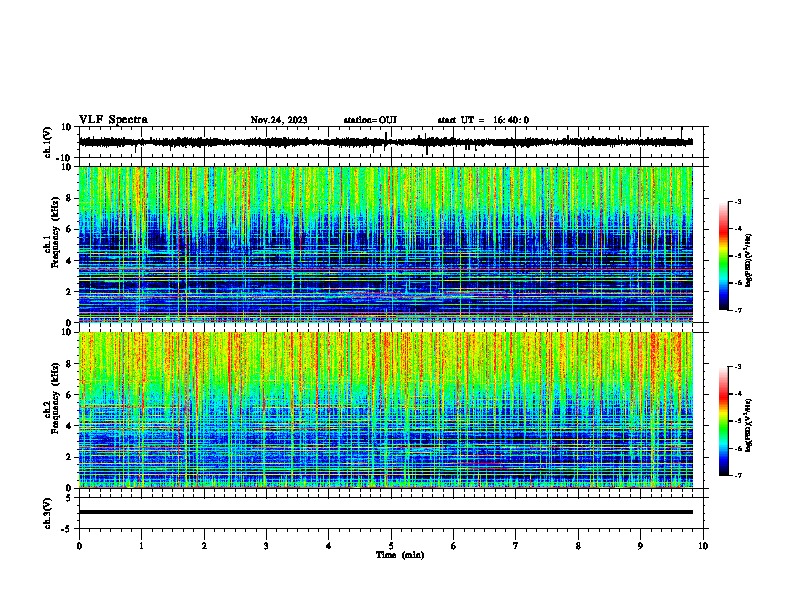792x612 pixels.
Task: Click time axis tick label "7"
Action: [x=516, y=546]
